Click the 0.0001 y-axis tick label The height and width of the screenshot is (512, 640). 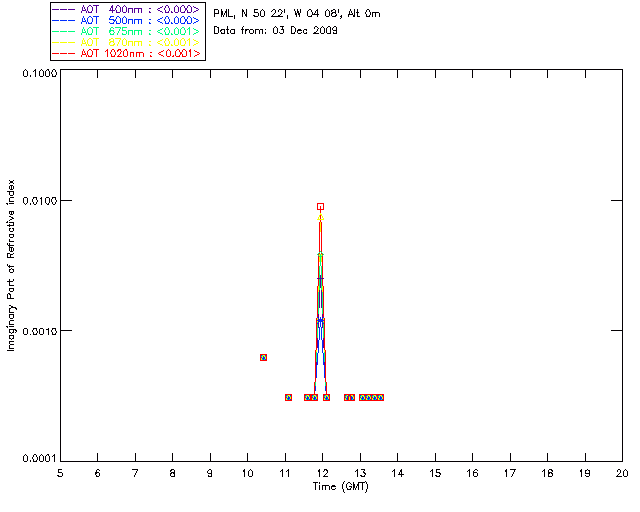(x=39, y=459)
